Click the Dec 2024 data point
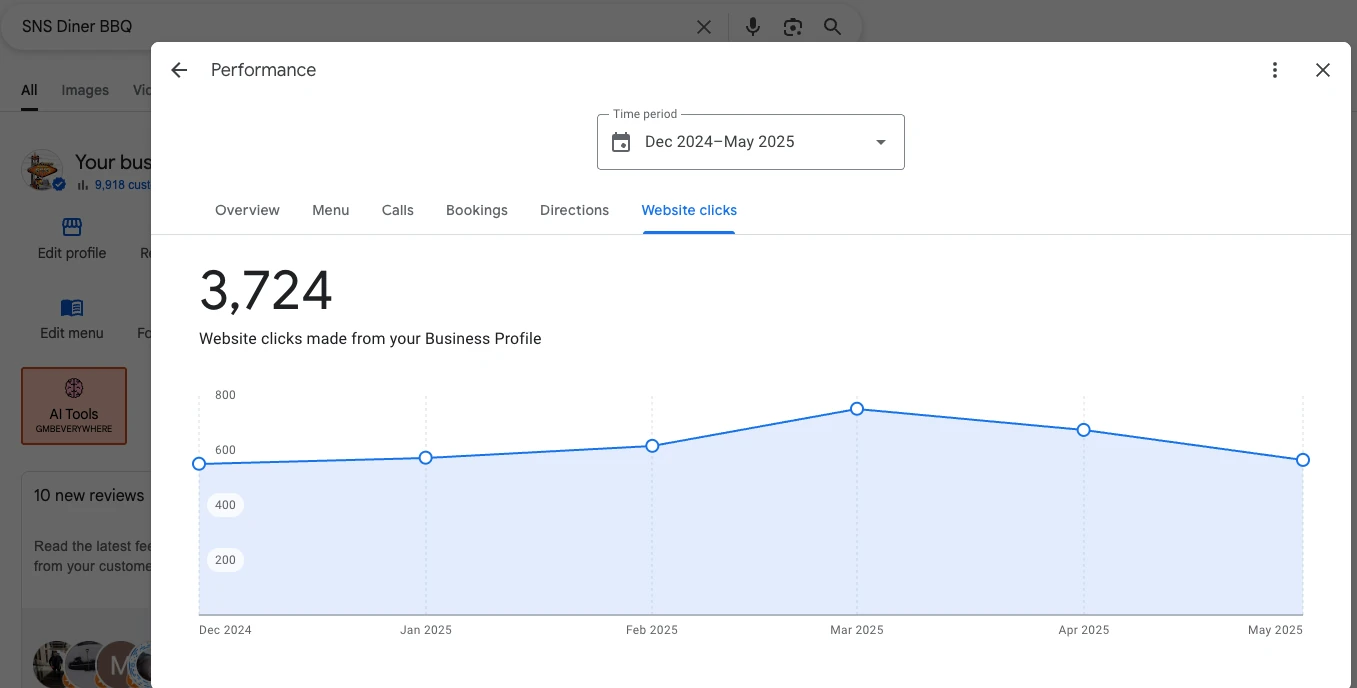This screenshot has width=1357, height=688. tap(199, 464)
